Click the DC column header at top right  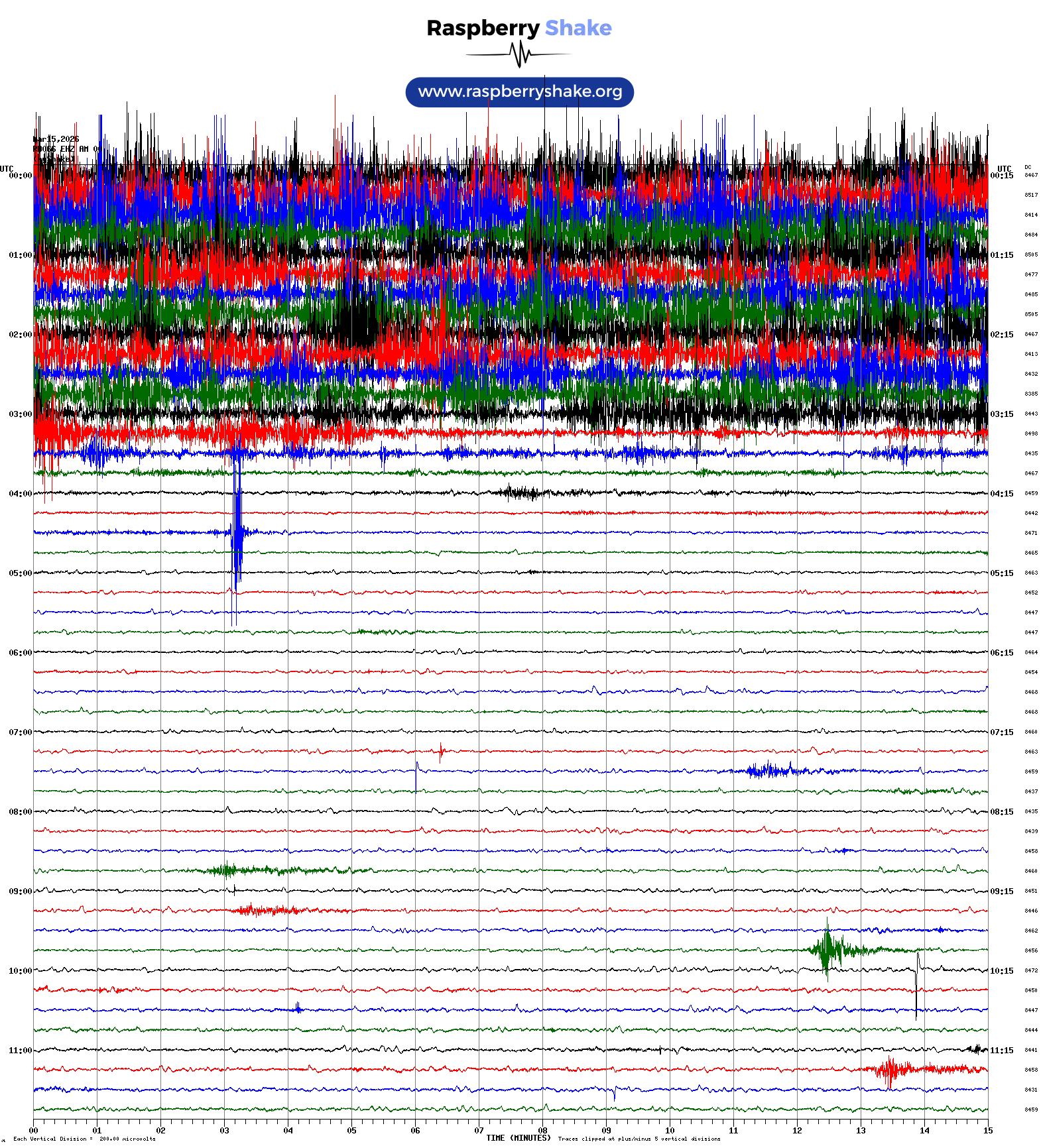(x=1028, y=167)
